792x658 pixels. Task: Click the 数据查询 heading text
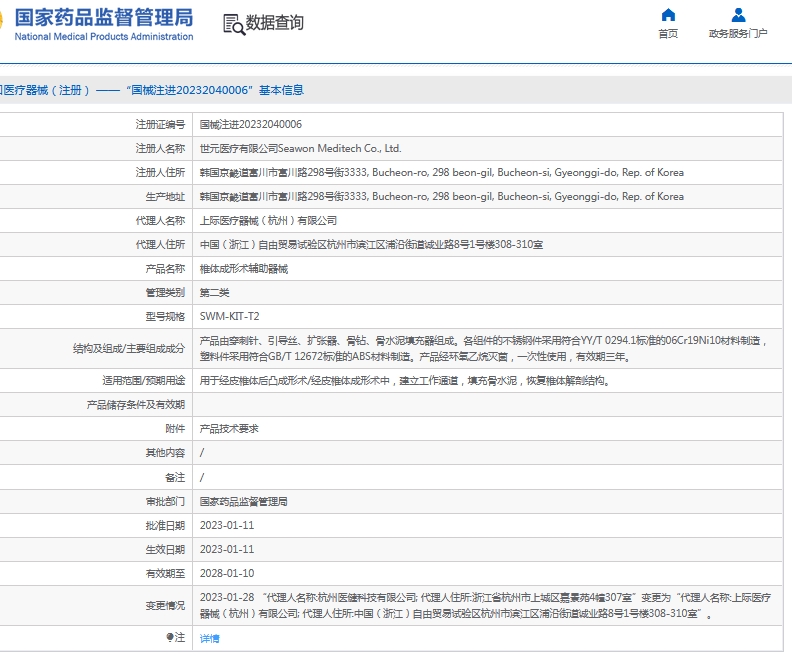(x=274, y=23)
